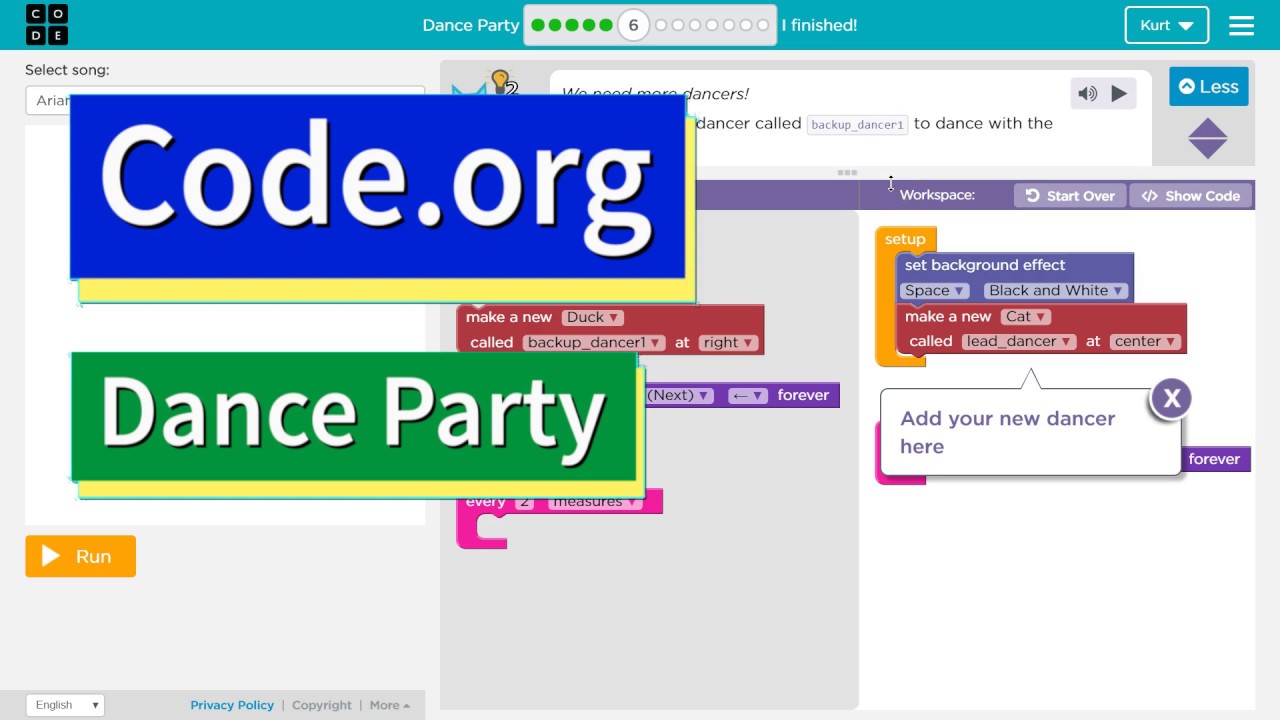This screenshot has width=1280, height=720.
Task: Open the Code.org logo home link
Action: pos(47,25)
